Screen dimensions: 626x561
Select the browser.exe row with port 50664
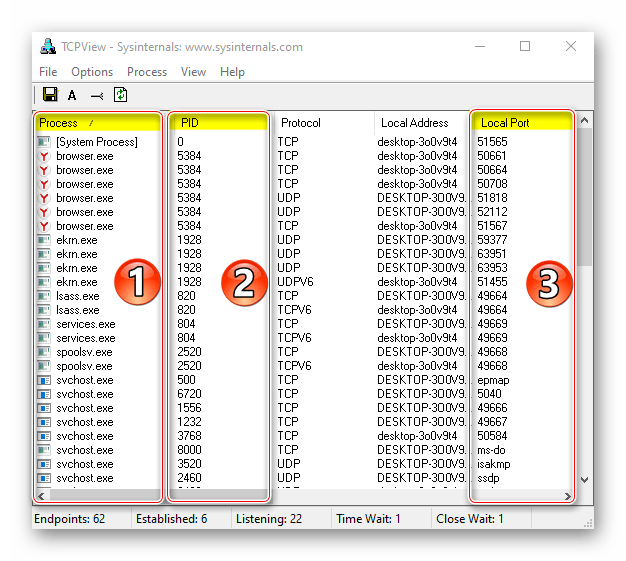pos(303,170)
